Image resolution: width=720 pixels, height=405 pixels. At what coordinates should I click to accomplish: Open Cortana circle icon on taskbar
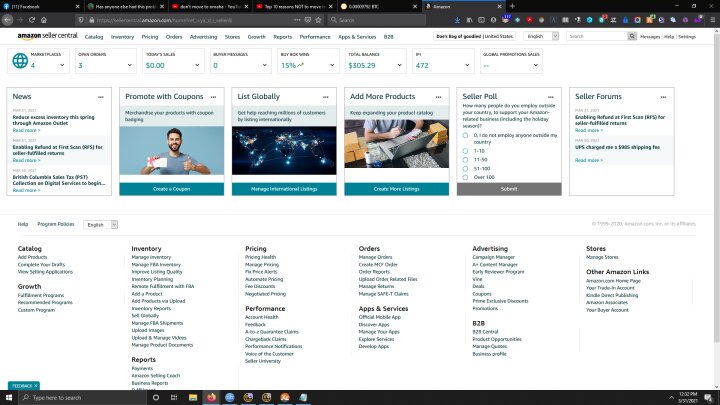pos(156,398)
